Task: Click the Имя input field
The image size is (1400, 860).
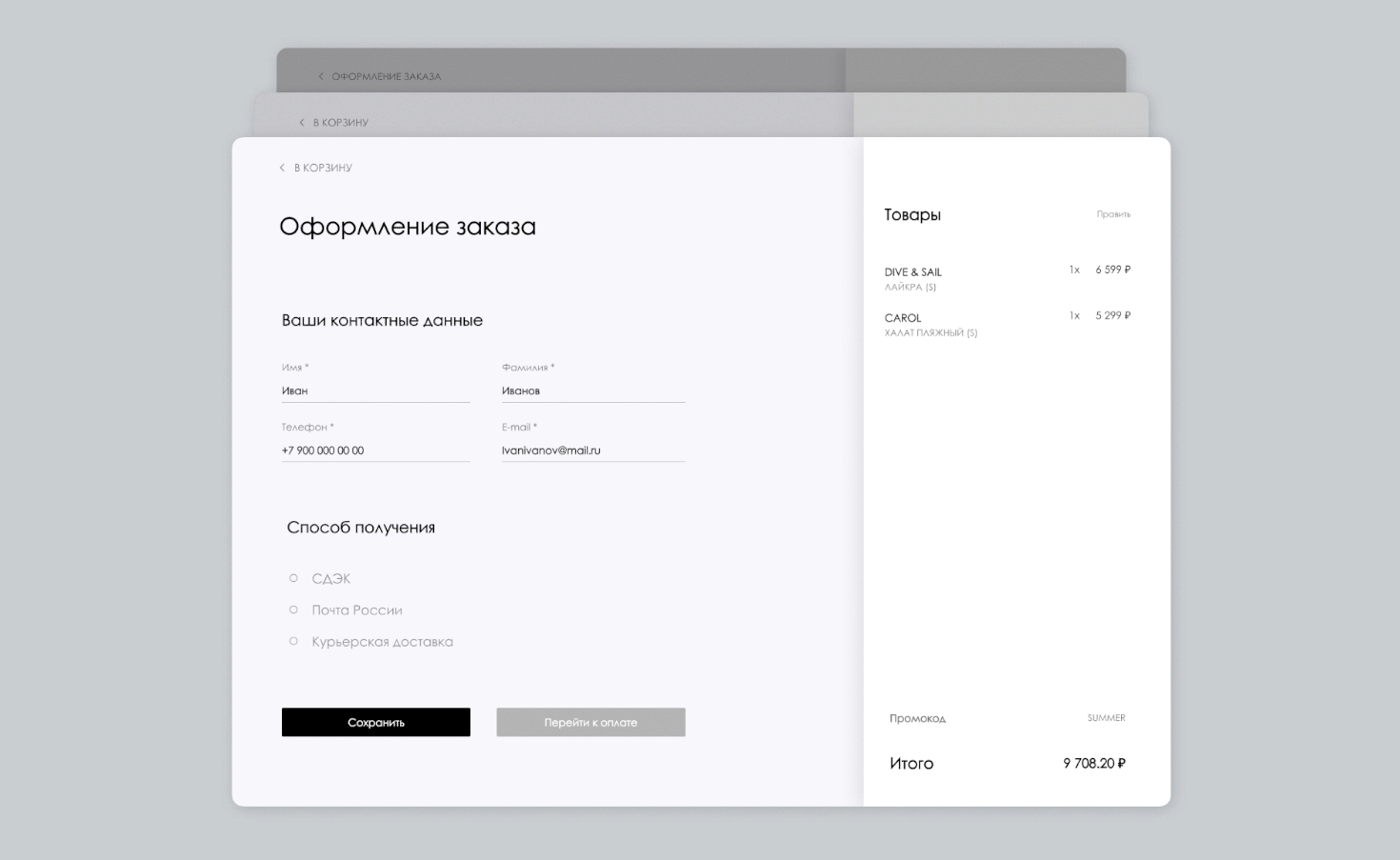Action: pyautogui.click(x=375, y=390)
